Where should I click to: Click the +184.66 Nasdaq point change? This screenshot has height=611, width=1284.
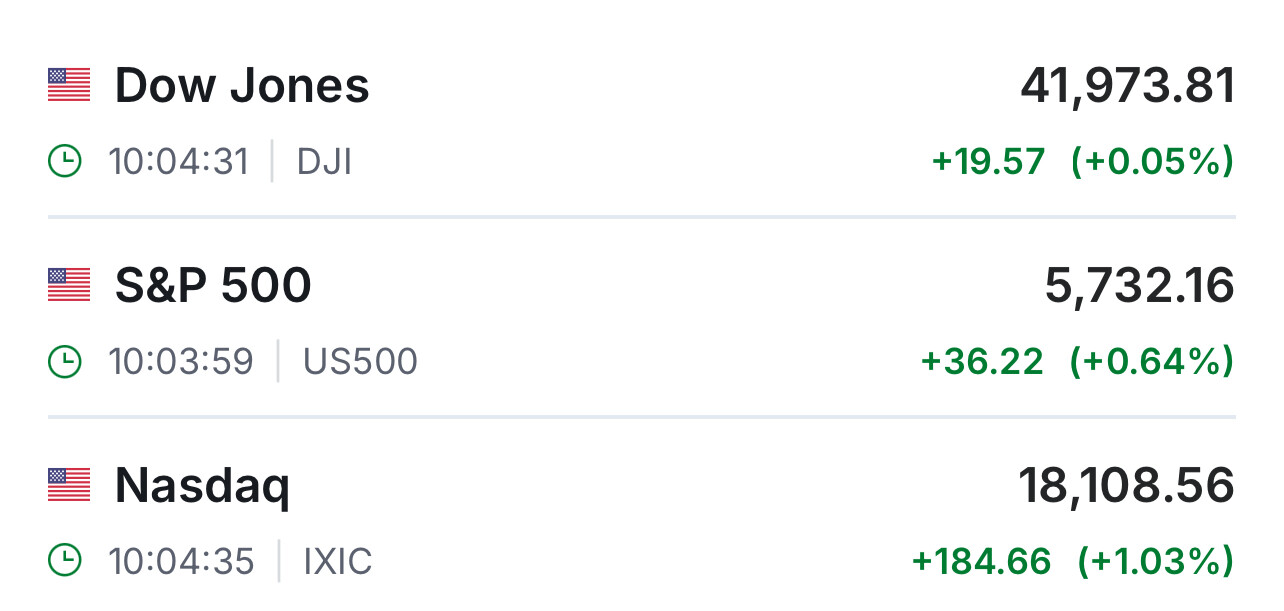981,561
